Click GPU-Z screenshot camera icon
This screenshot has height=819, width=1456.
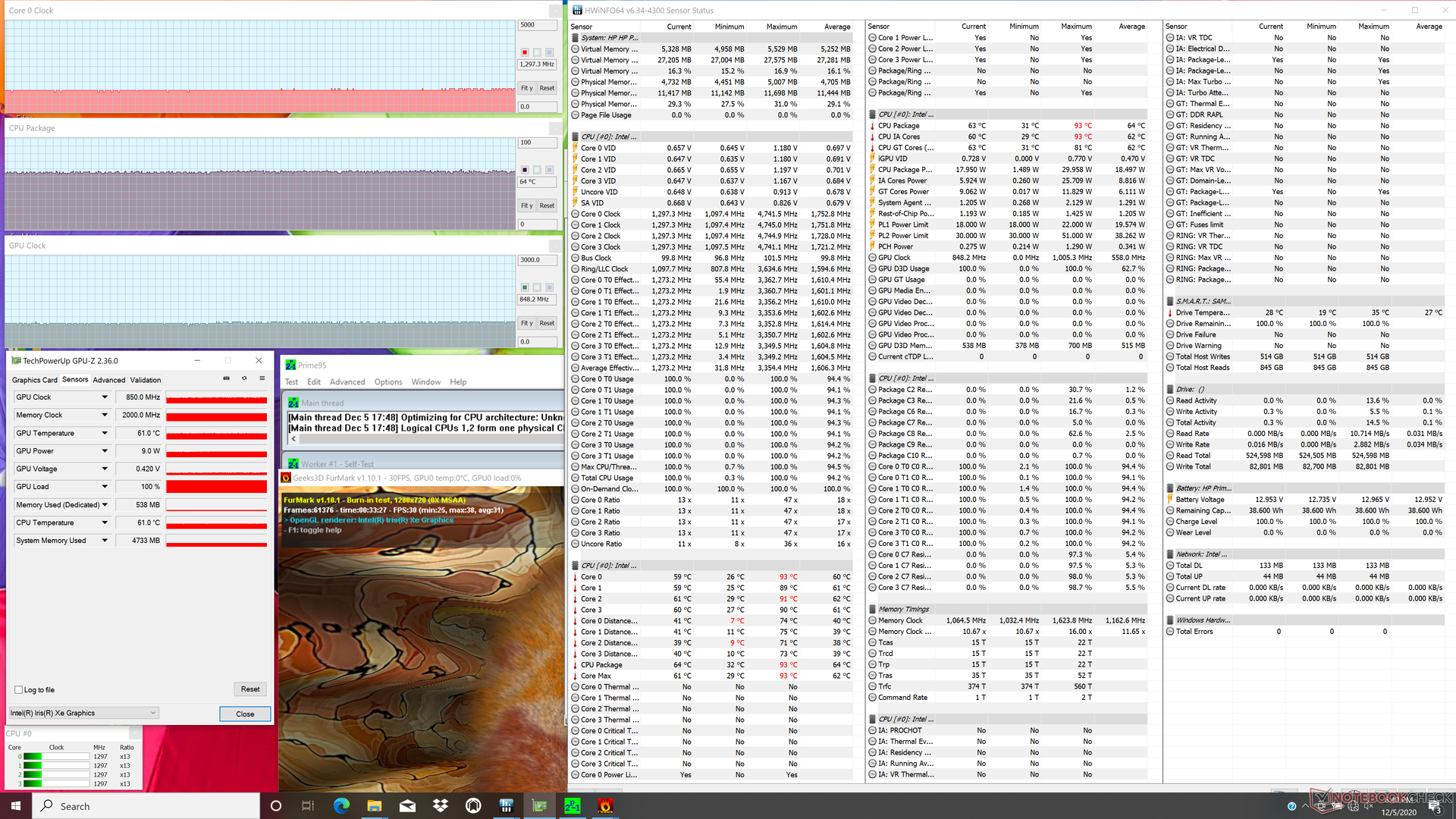pos(226,378)
